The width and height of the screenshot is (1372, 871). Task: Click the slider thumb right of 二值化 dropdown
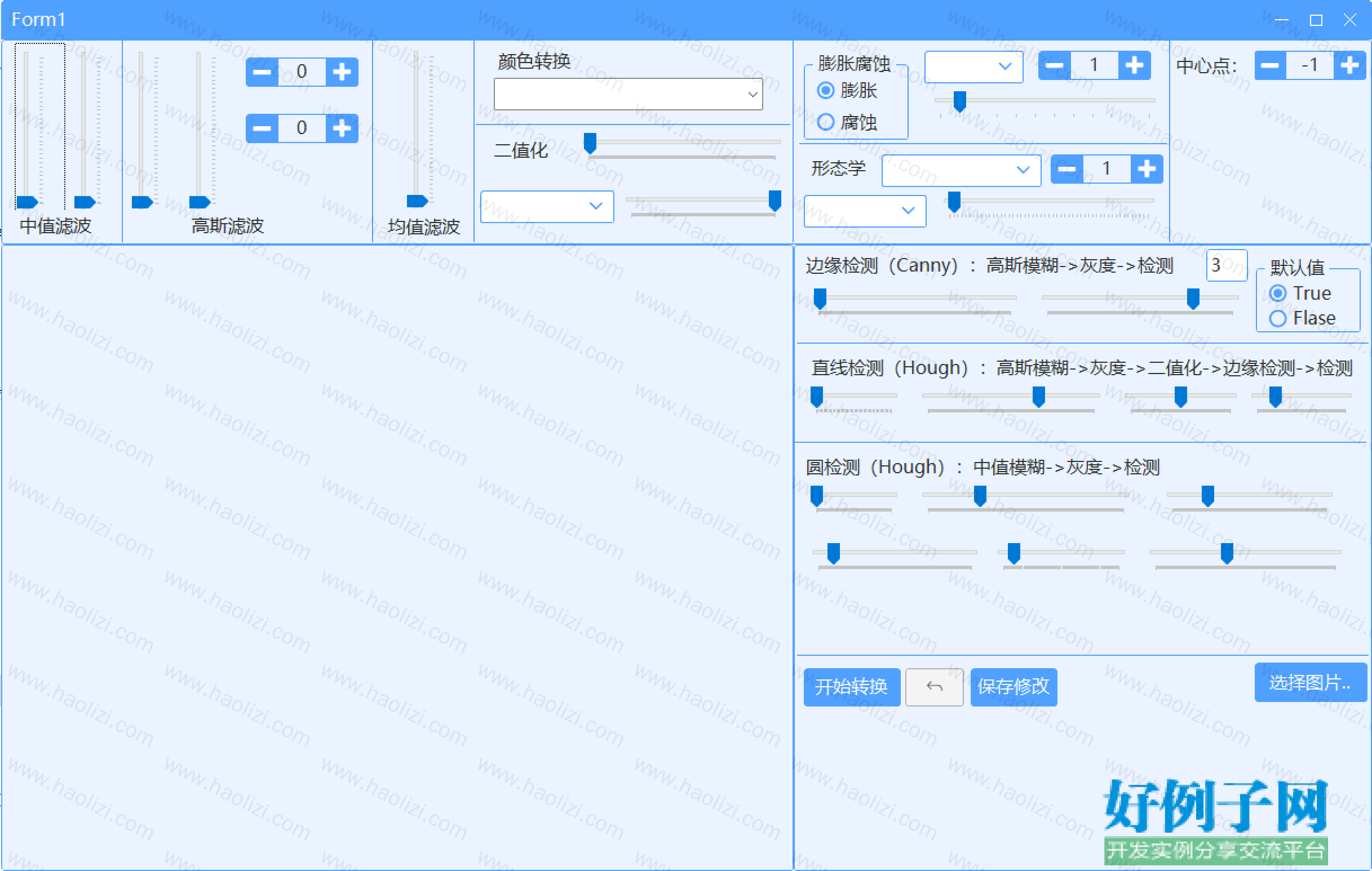click(x=775, y=201)
